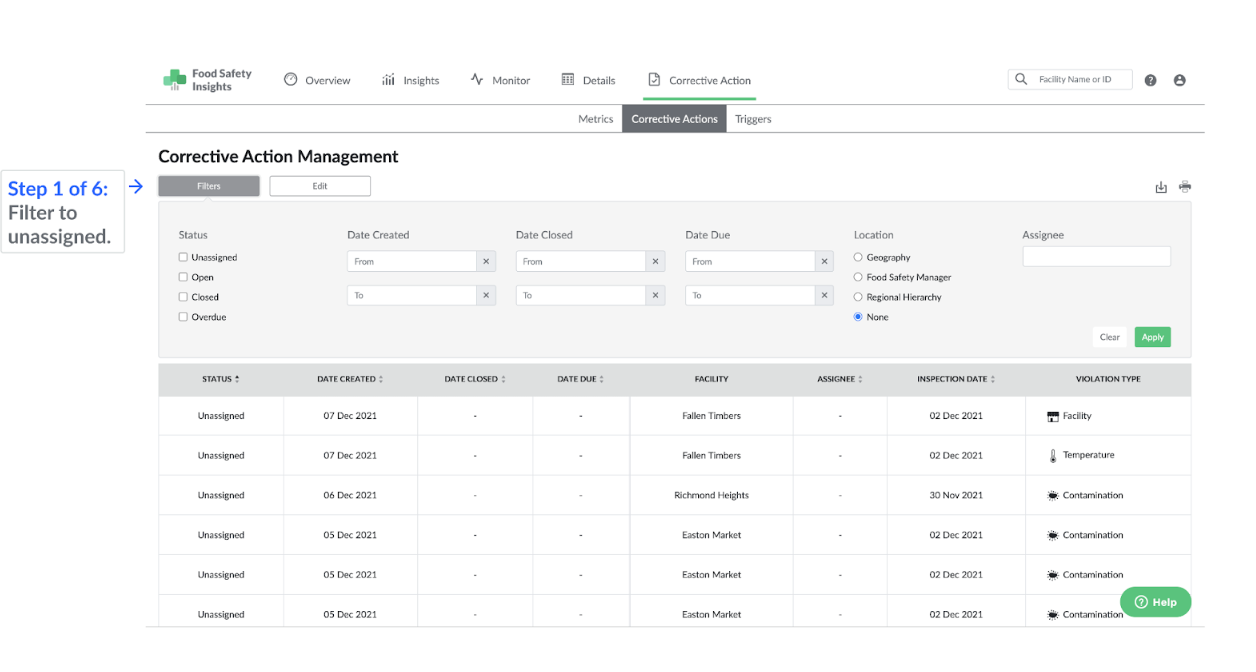The image size is (1256, 672).
Task: Clear the Date Due To field
Action: coord(825,296)
